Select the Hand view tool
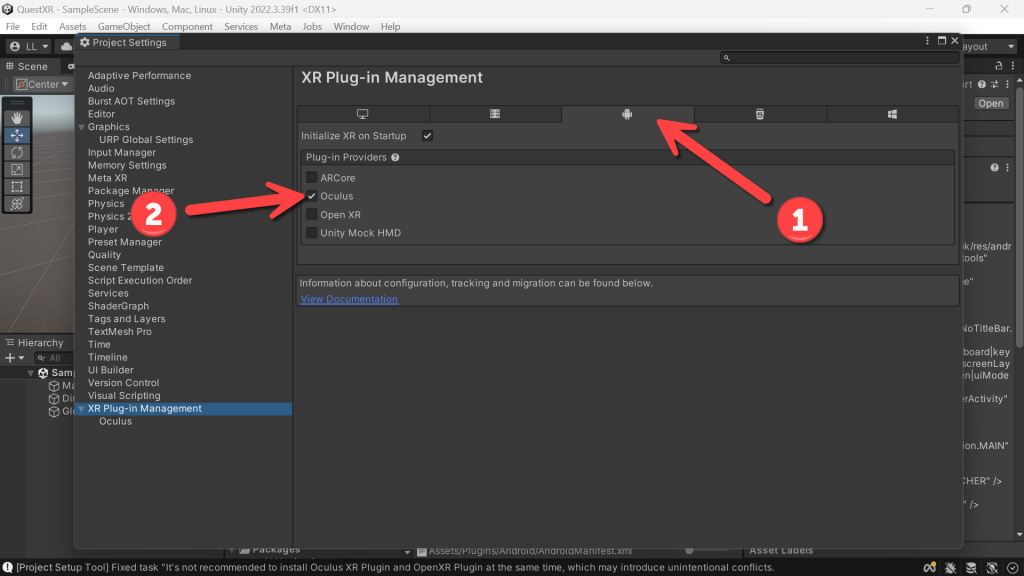 tap(17, 118)
